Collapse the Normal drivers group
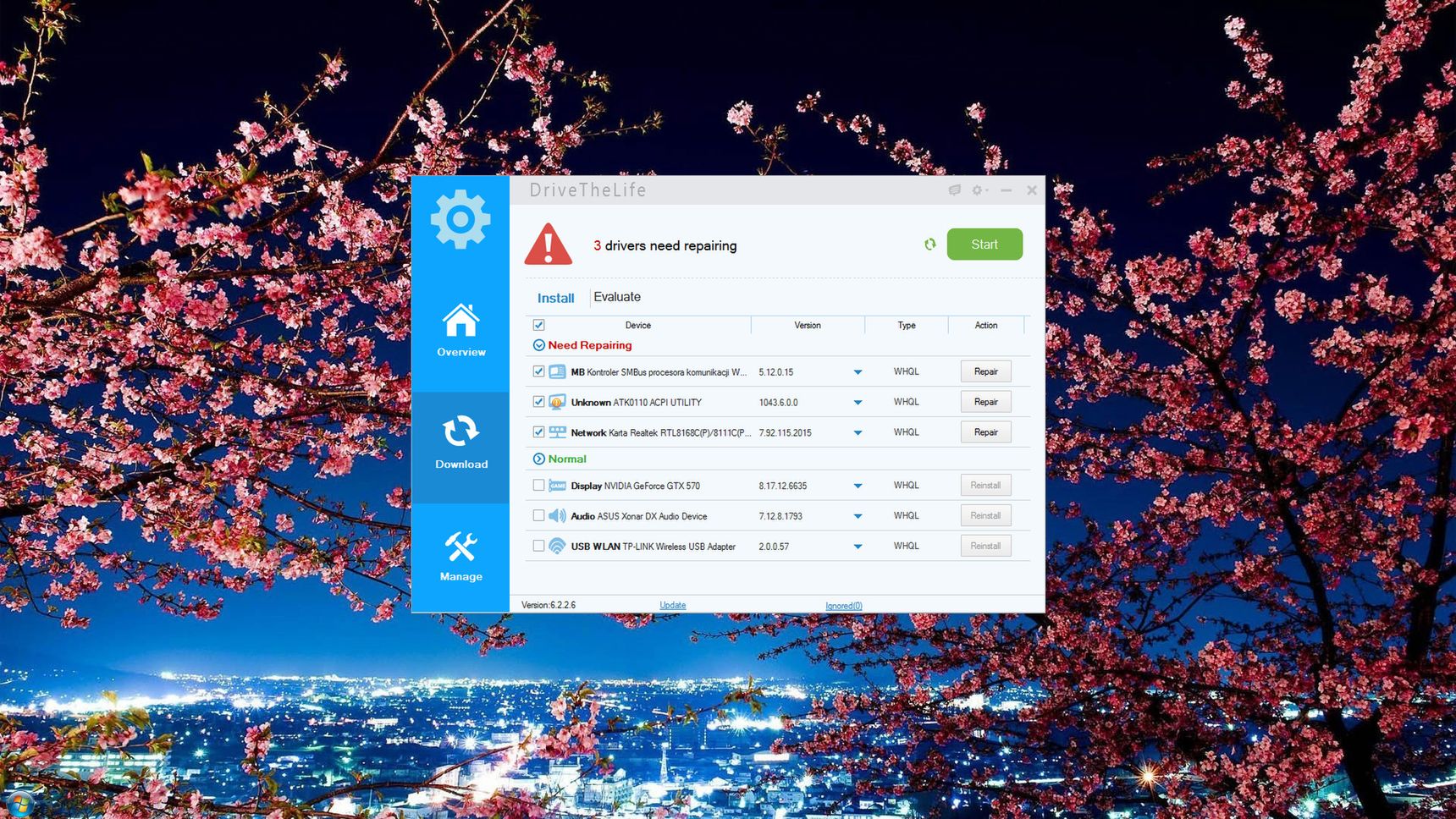The height and width of the screenshot is (819, 1456). [538, 459]
